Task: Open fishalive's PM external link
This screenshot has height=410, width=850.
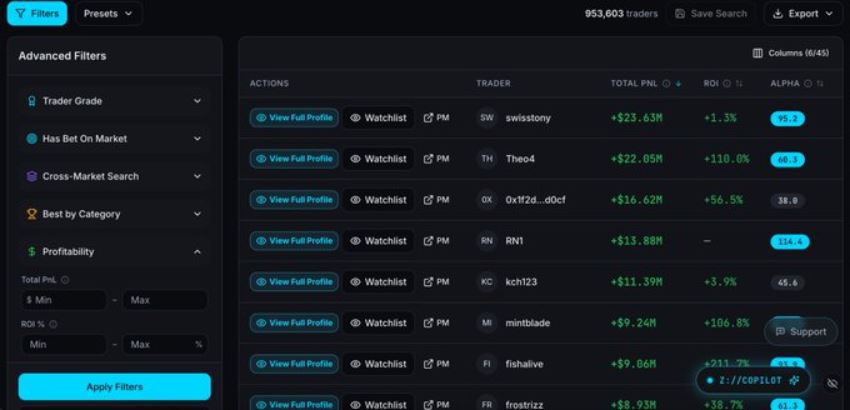Action: [x=436, y=364]
